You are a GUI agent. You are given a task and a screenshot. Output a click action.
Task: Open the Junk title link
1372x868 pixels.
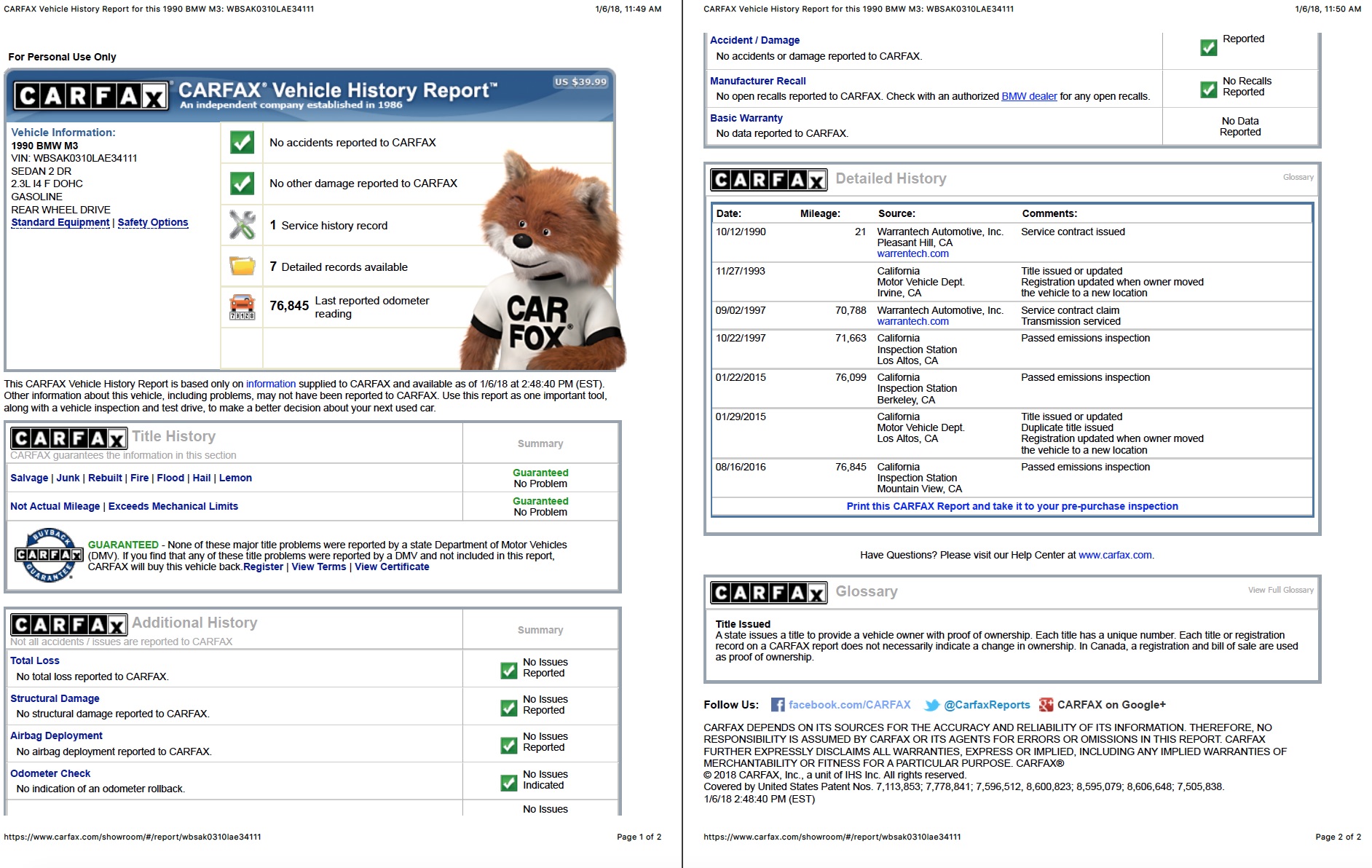point(68,478)
